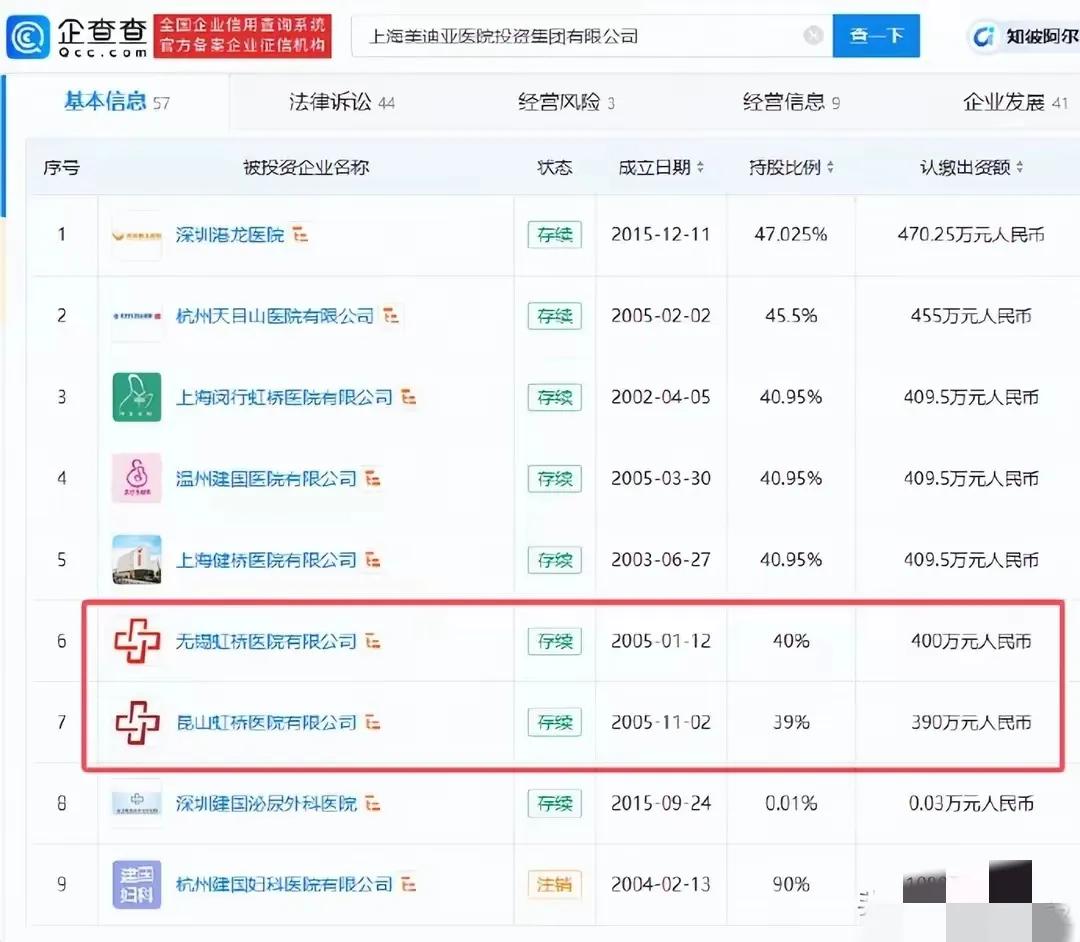The height and width of the screenshot is (942, 1080).
Task: Click purple 建国妇科 logo icon
Action: [136, 885]
